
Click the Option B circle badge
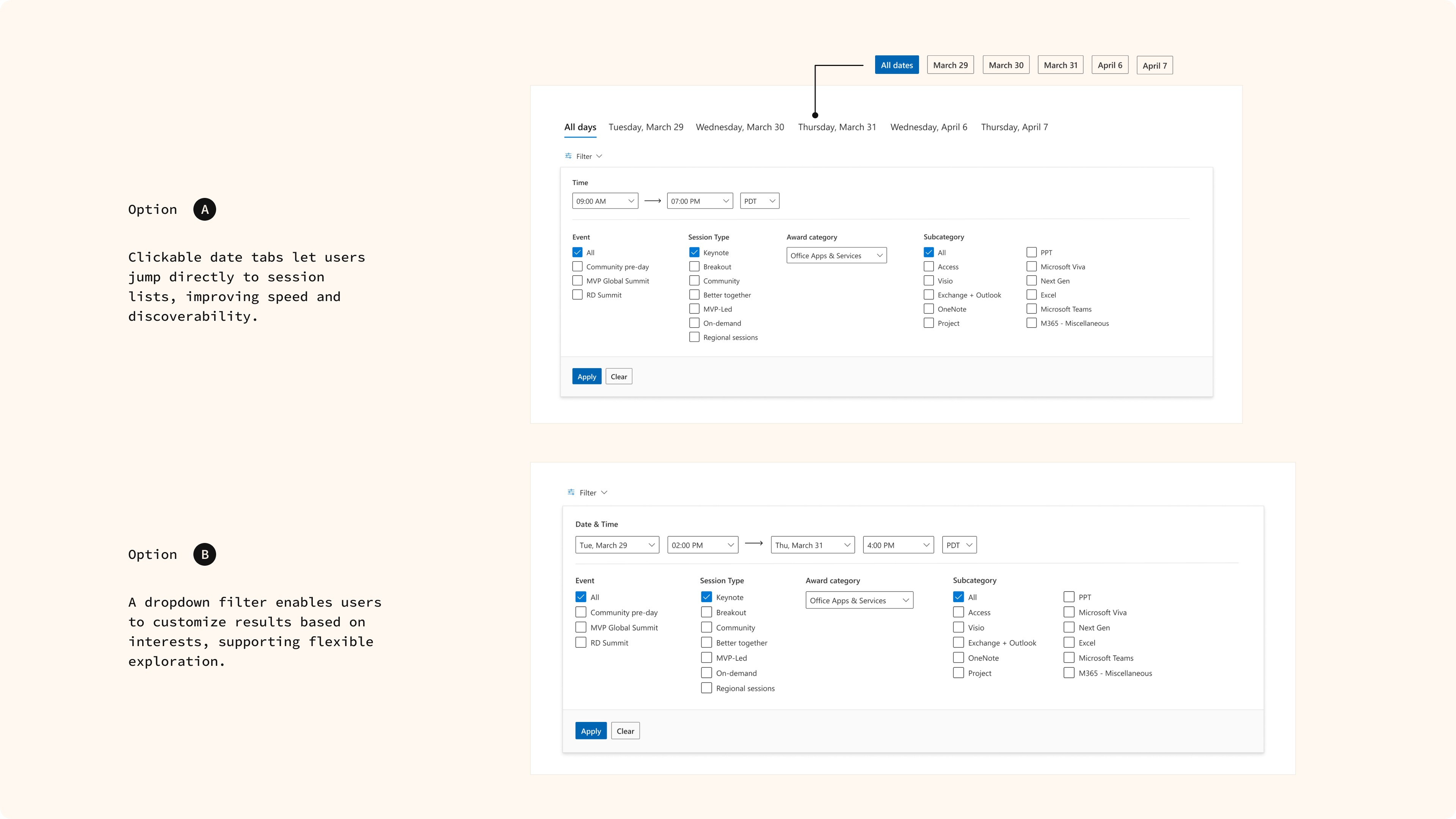[x=205, y=554]
